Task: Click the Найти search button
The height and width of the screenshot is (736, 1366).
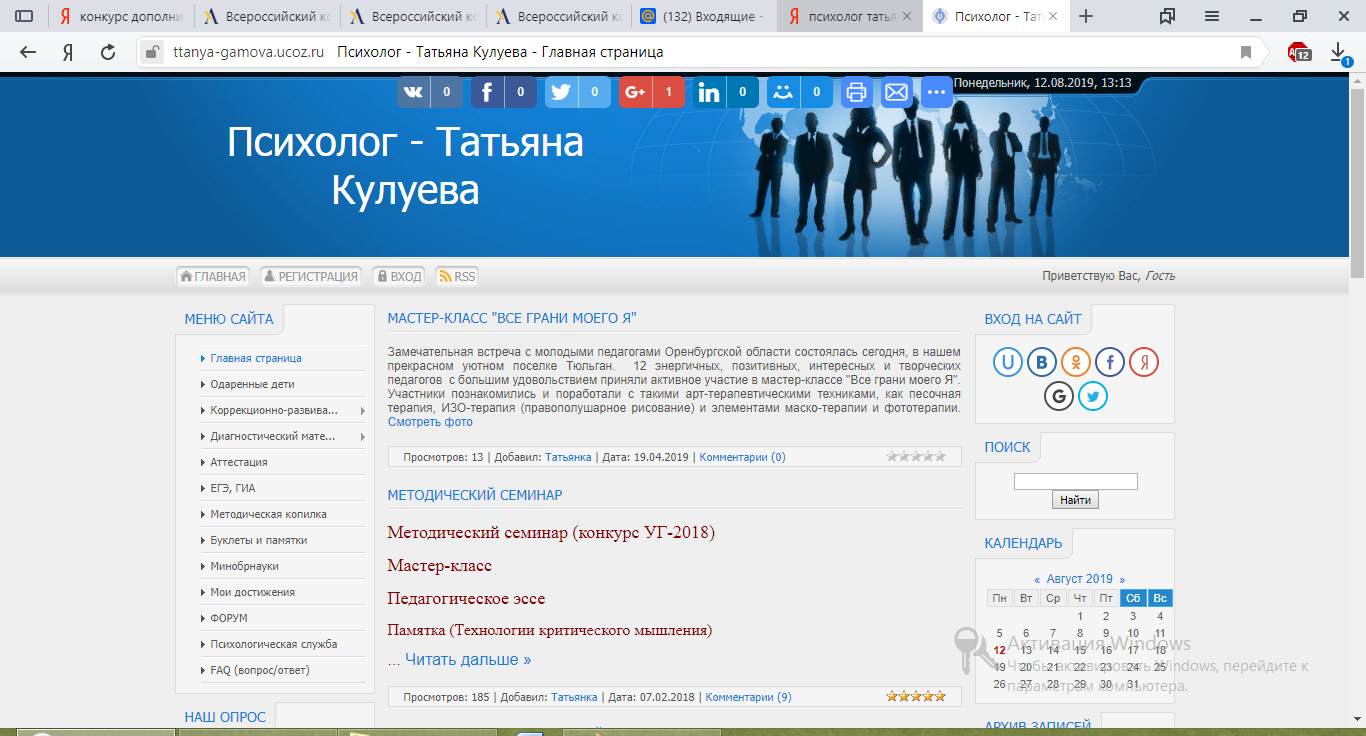Action: click(x=1075, y=500)
